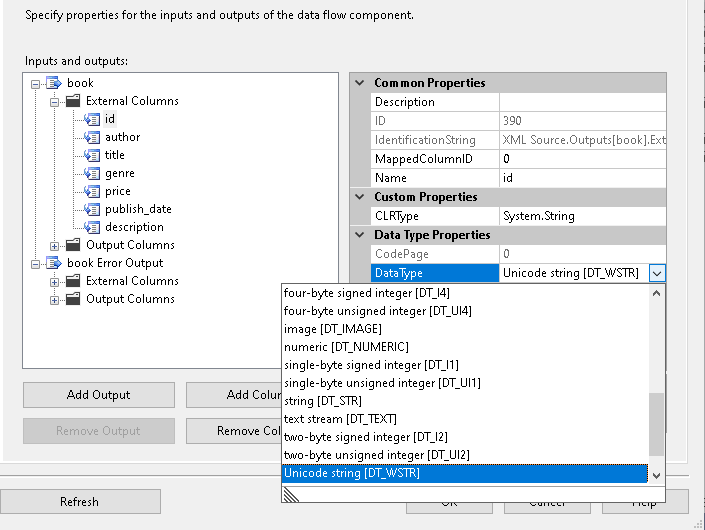Click the author column icon
This screenshot has height=530, width=705.
[x=92, y=137]
